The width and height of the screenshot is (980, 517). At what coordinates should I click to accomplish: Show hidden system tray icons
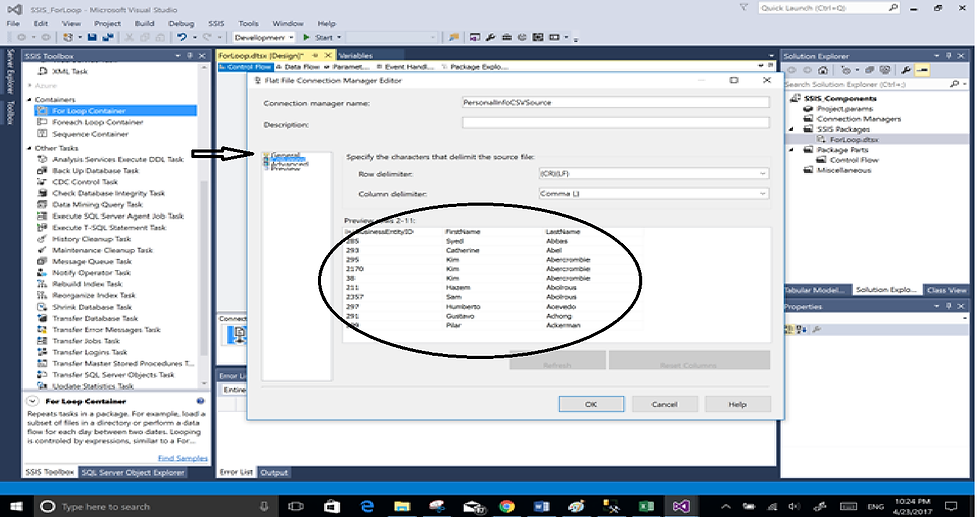pos(725,506)
